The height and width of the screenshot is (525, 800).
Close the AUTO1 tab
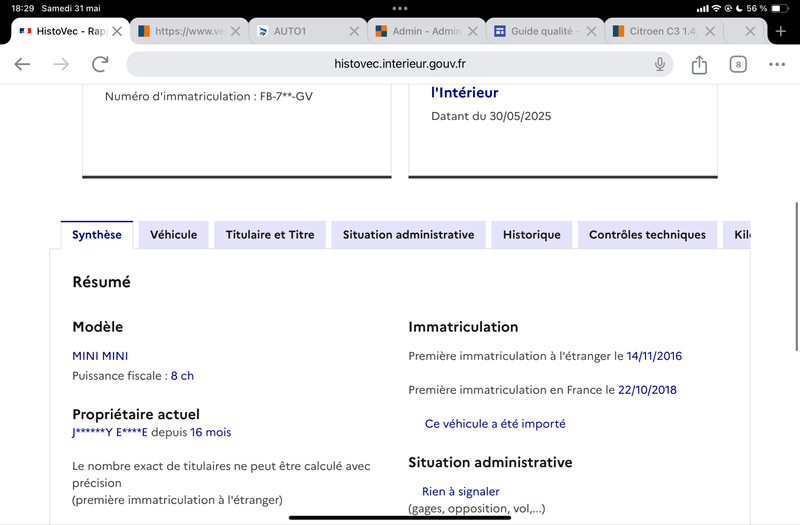click(354, 31)
